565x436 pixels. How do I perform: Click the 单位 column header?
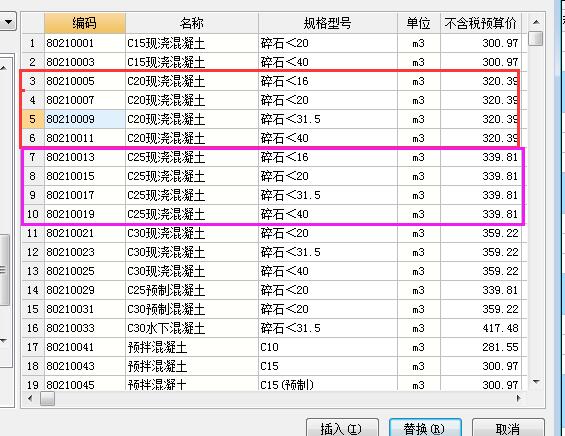pyautogui.click(x=419, y=23)
